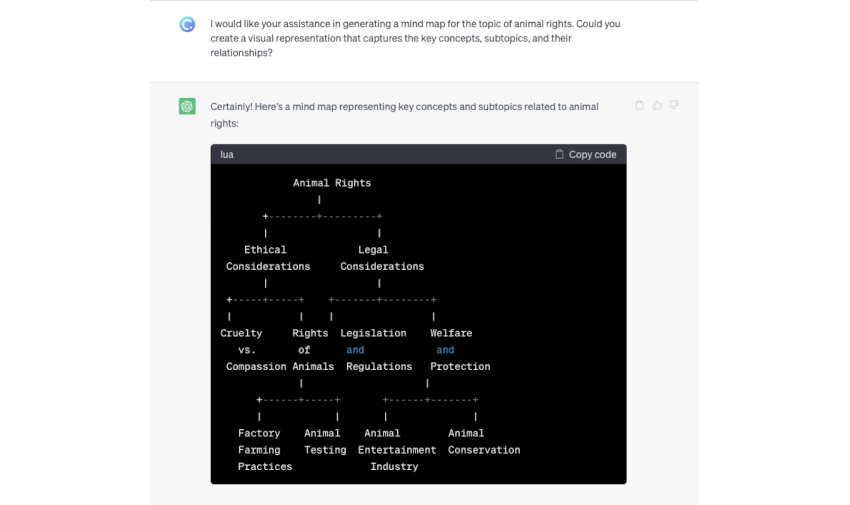Screen dimensions: 850x505
Task: Click the 'Testing' word in code block
Action: [325, 450]
